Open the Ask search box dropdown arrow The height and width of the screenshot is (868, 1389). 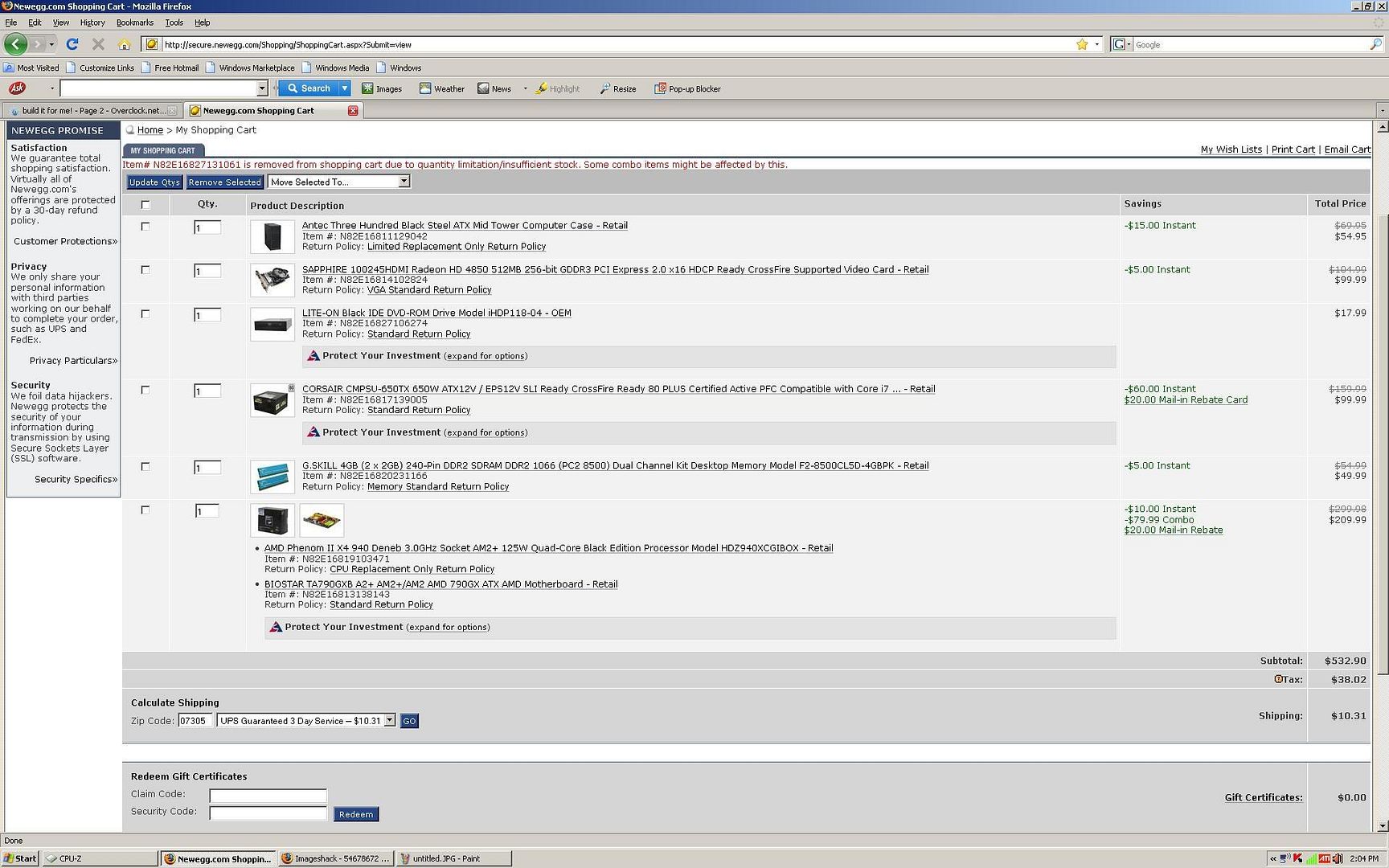click(262, 88)
